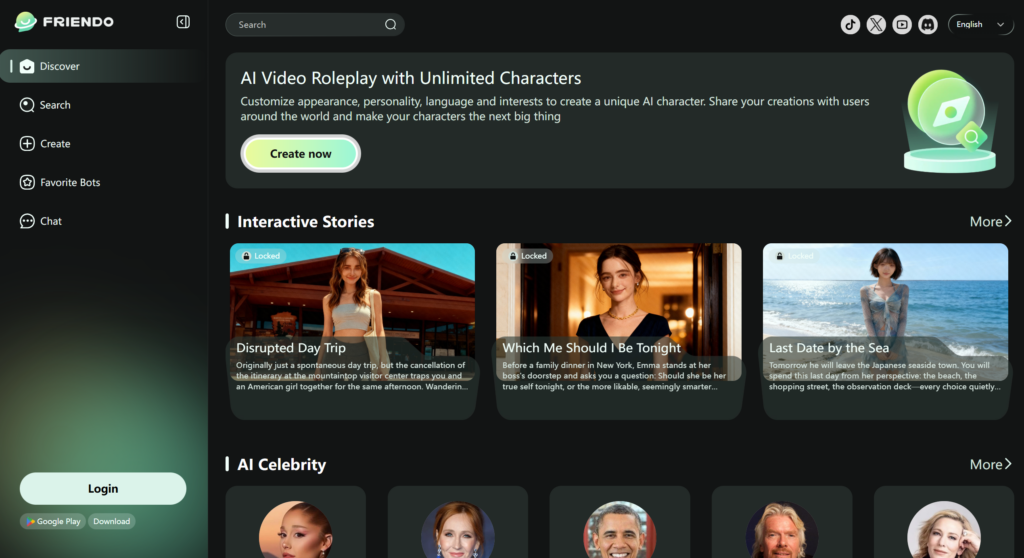Viewport: 1024px width, 558px height.
Task: Open the YouTube social link
Action: (x=902, y=25)
